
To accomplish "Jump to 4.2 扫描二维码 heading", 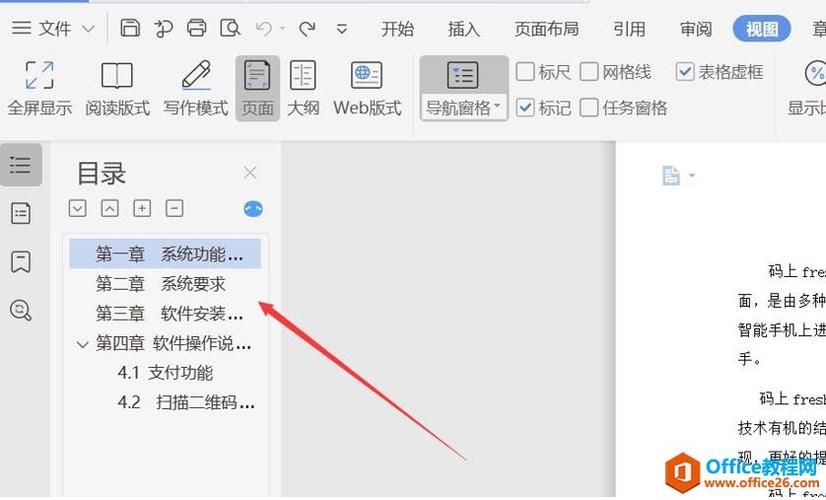I will (x=186, y=403).
